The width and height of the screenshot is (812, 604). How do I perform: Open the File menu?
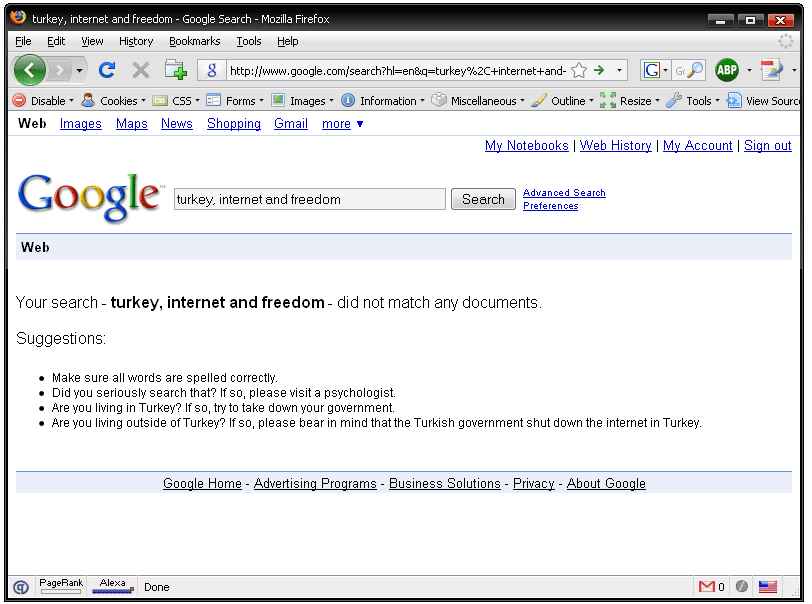point(23,41)
